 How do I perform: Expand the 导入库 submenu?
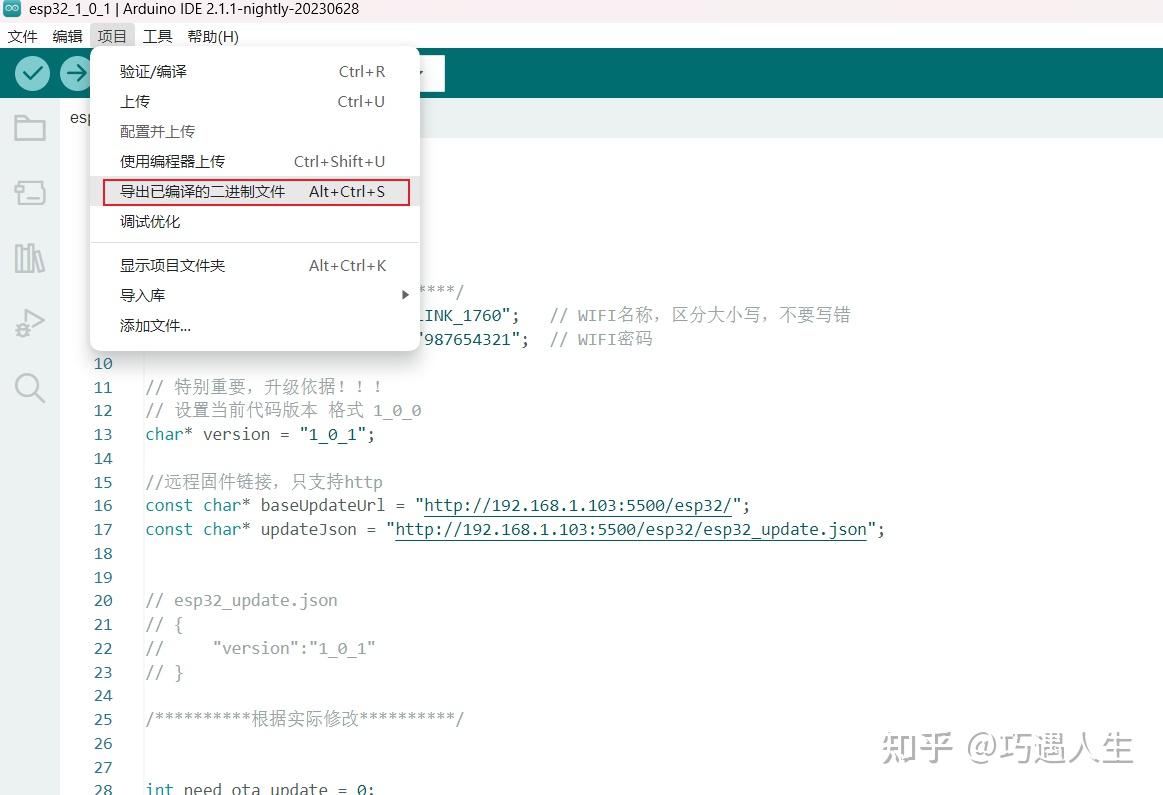[x=141, y=295]
